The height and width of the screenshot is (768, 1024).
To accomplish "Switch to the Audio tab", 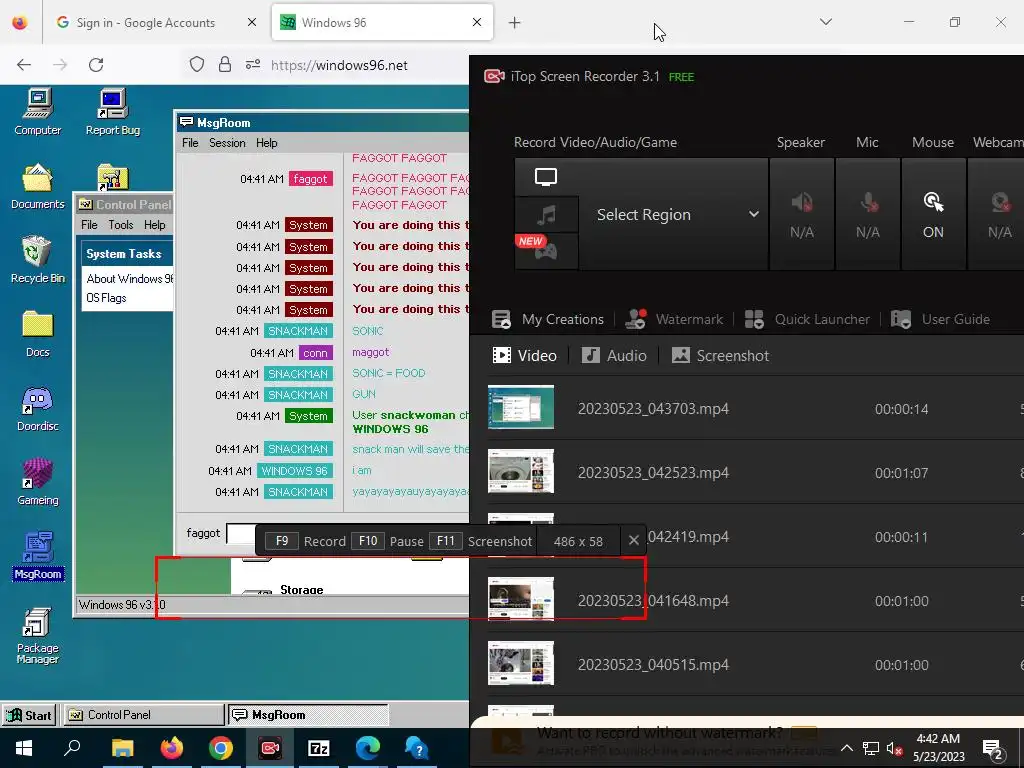I will pyautogui.click(x=614, y=355).
